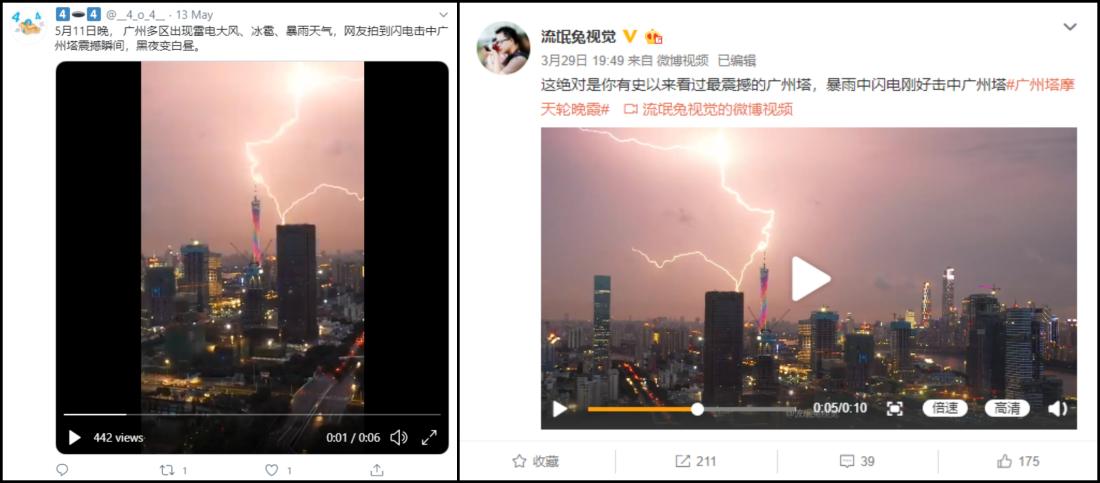Toggle mute on the Weibo video
The image size is (1100, 483).
tap(1057, 409)
